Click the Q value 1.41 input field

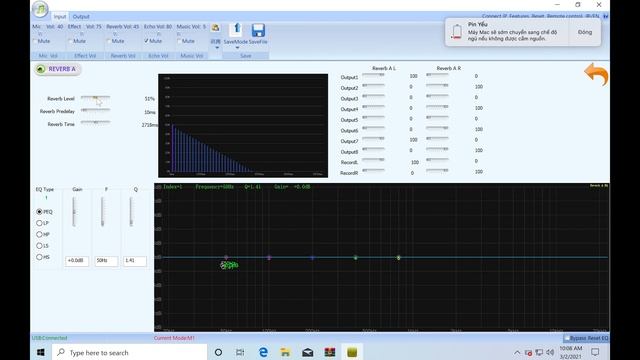135,261
